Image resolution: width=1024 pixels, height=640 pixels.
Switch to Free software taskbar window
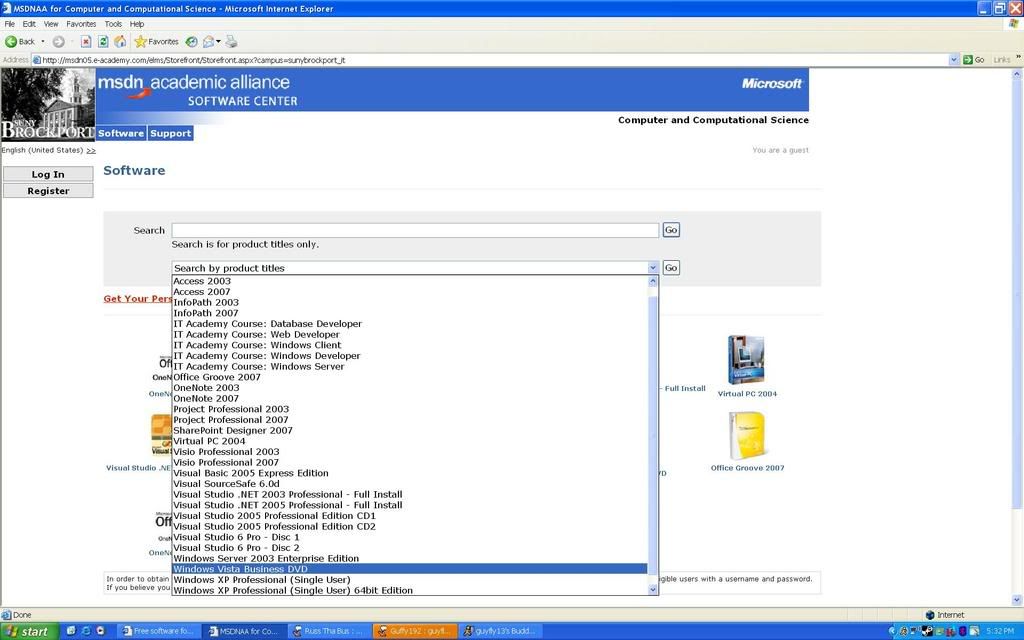pyautogui.click(x=158, y=631)
